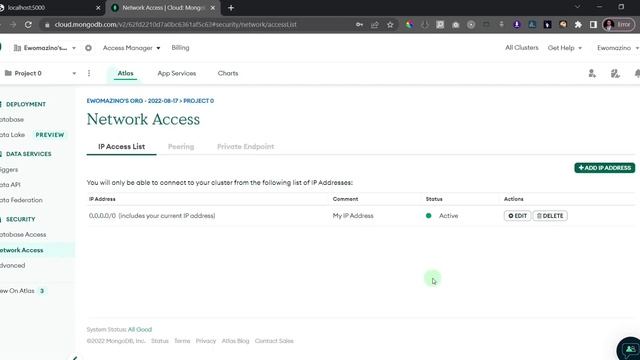Switch to the App Services tab
This screenshot has height=360, width=640.
click(x=177, y=73)
